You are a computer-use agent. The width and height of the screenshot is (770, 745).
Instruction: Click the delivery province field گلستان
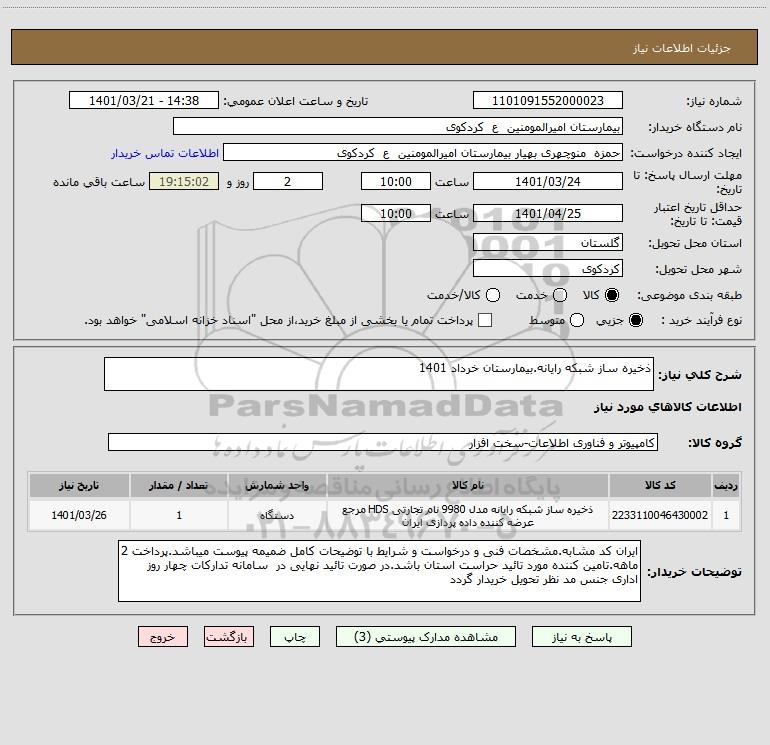tap(548, 242)
